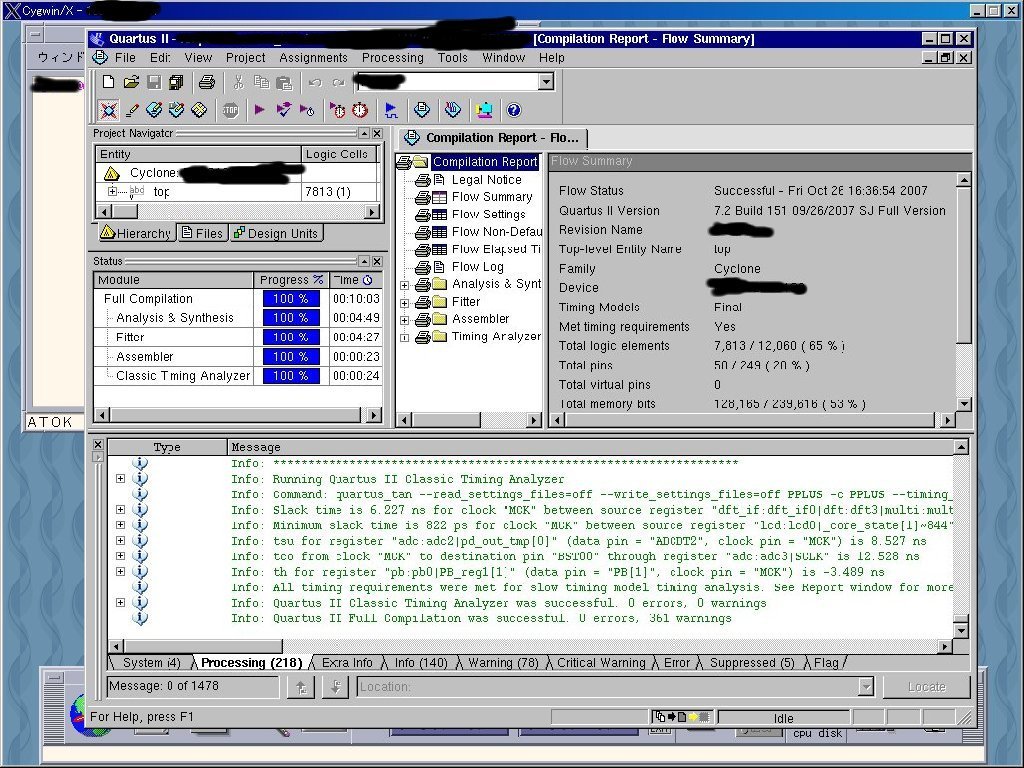Expand the 'tsu for register' message
The width and height of the screenshot is (1024, 768).
pos(120,540)
